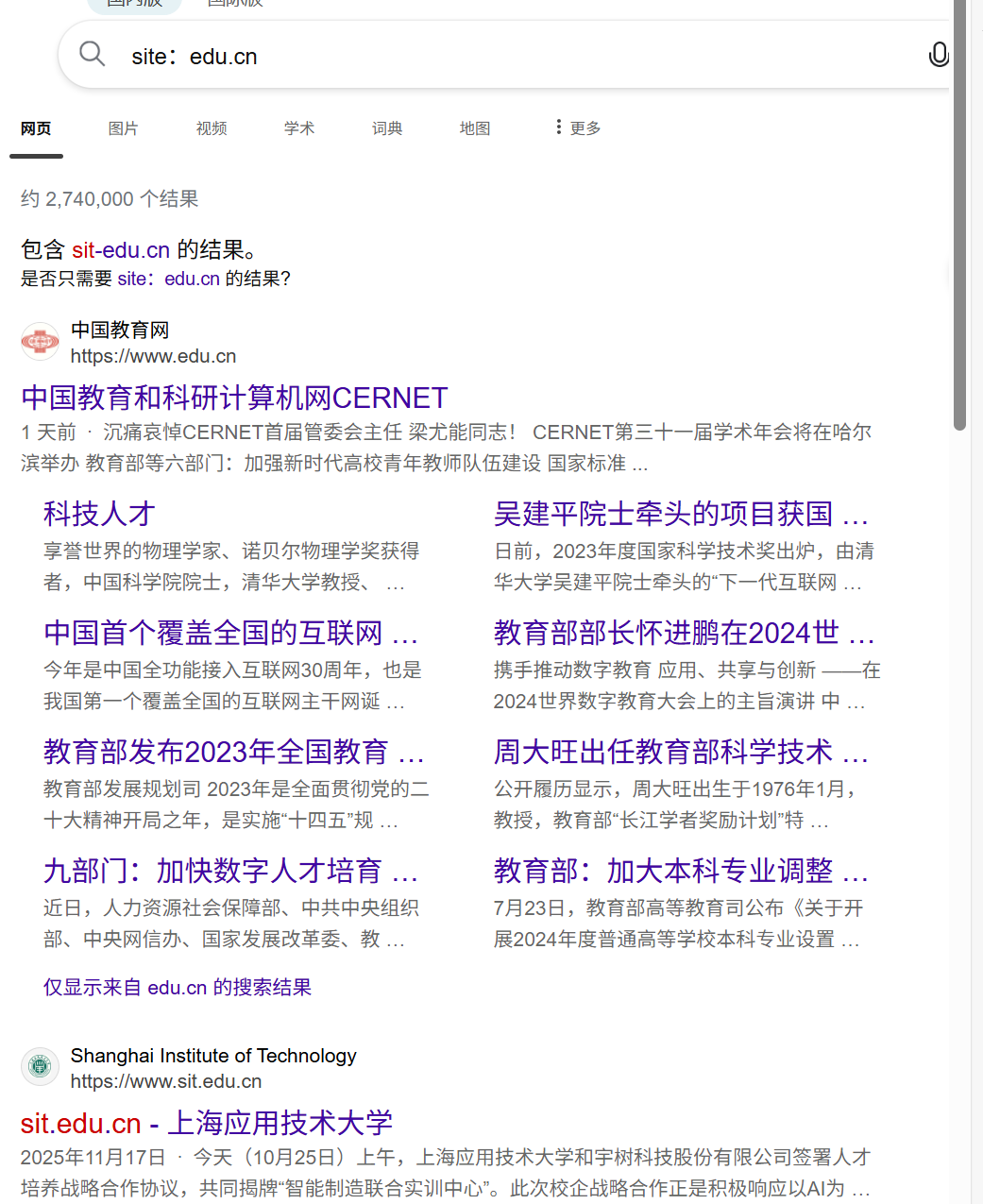Screen dimensions: 983x1204
Task: Click the 中国教育网 site name
Action: coord(120,330)
